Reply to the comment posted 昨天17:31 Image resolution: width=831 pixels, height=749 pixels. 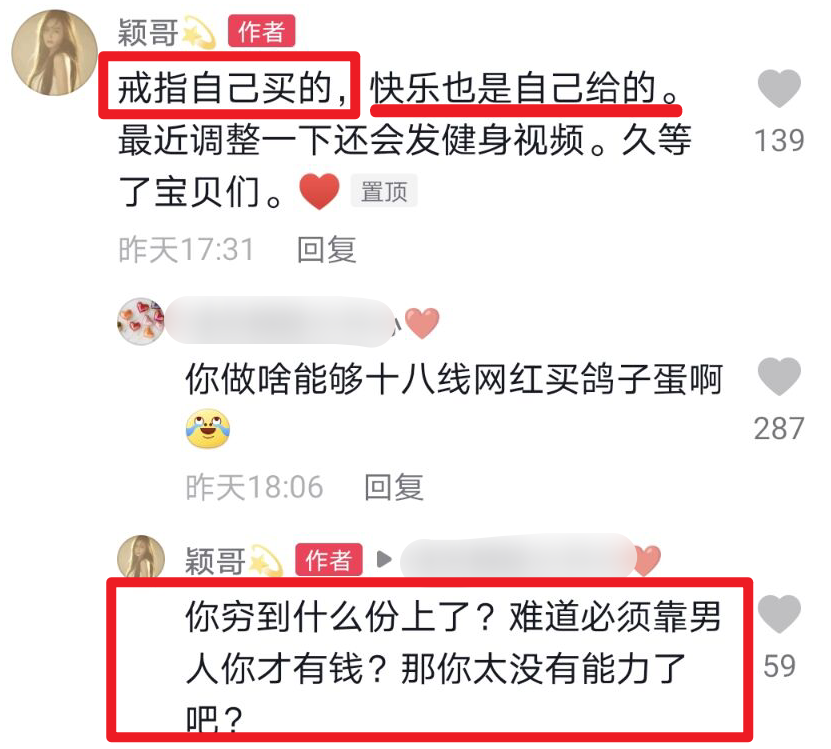coord(326,250)
